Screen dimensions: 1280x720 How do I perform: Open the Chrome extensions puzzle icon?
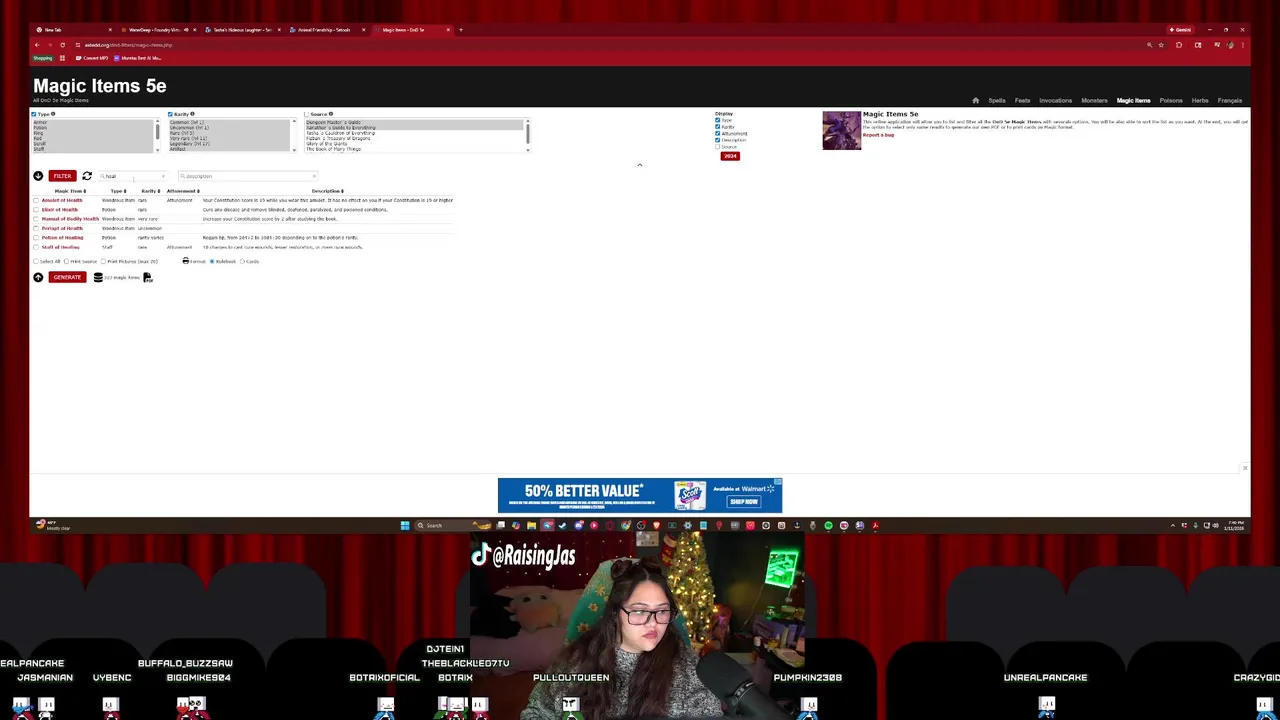tap(1179, 45)
